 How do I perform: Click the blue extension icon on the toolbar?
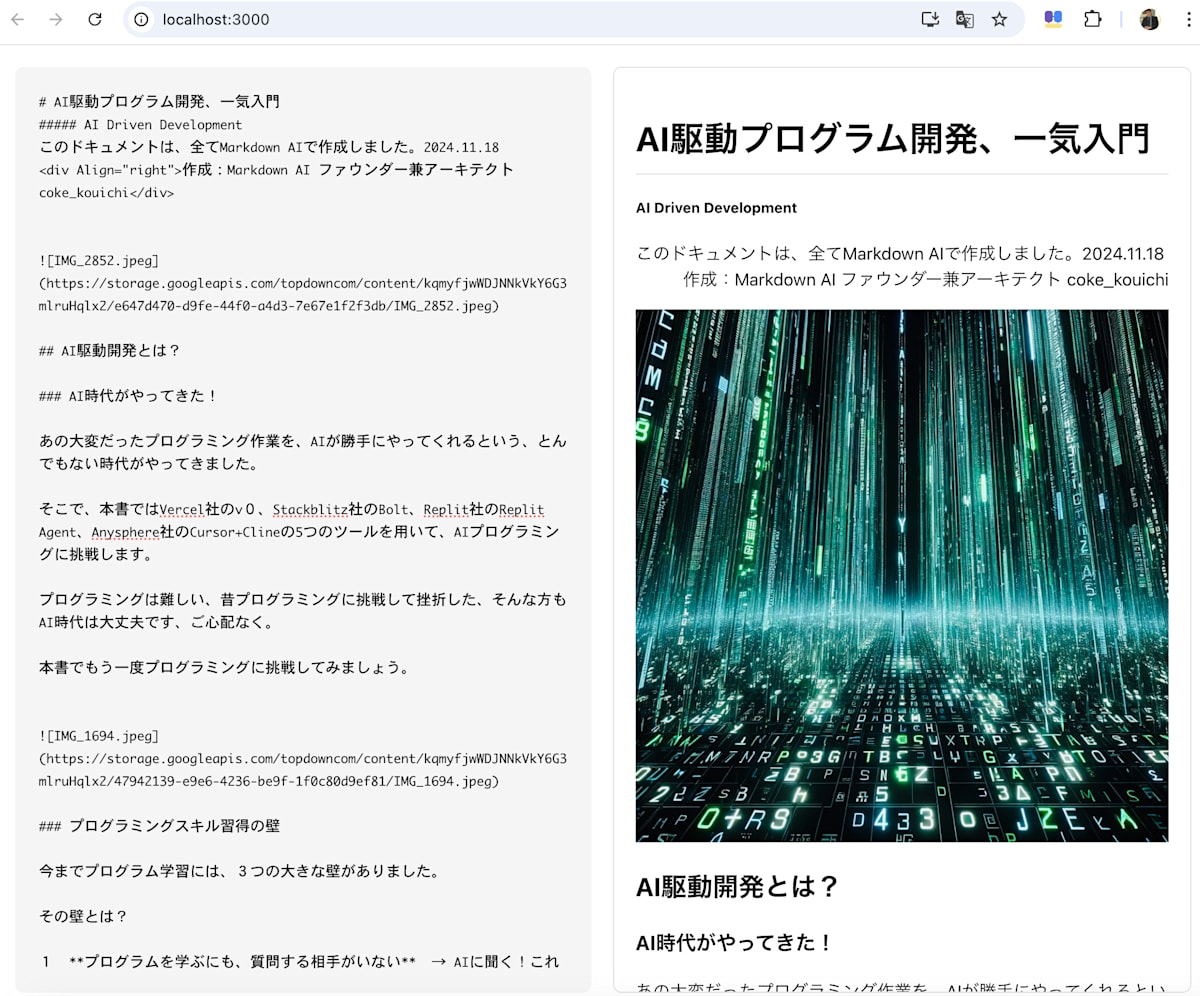click(x=1052, y=19)
